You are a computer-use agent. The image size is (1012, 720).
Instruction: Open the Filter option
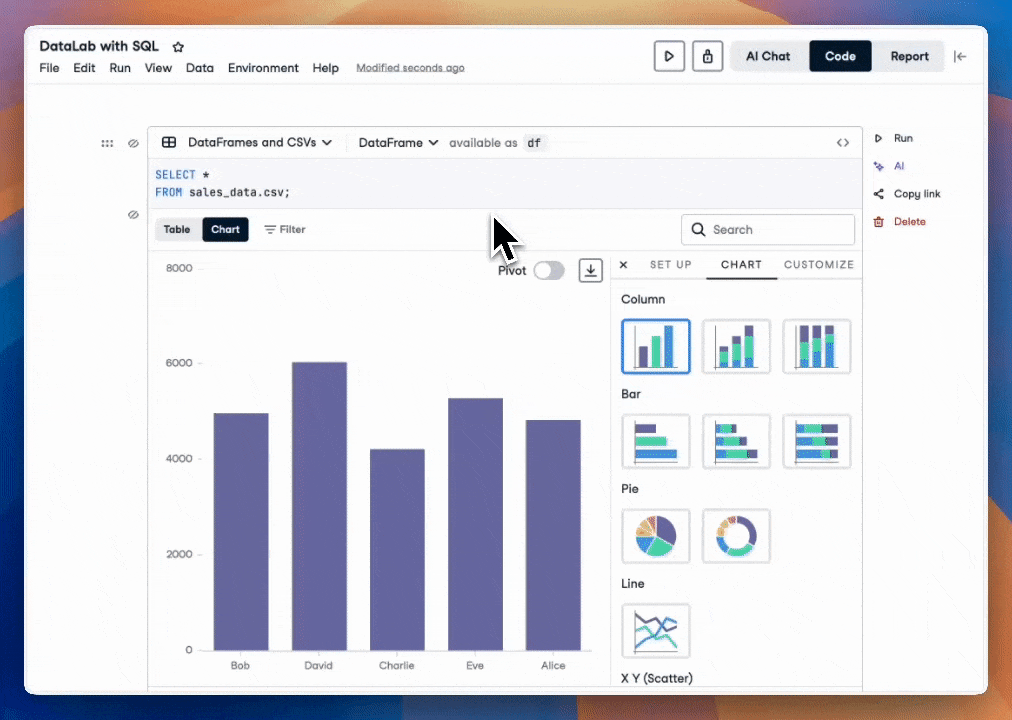[x=285, y=230]
